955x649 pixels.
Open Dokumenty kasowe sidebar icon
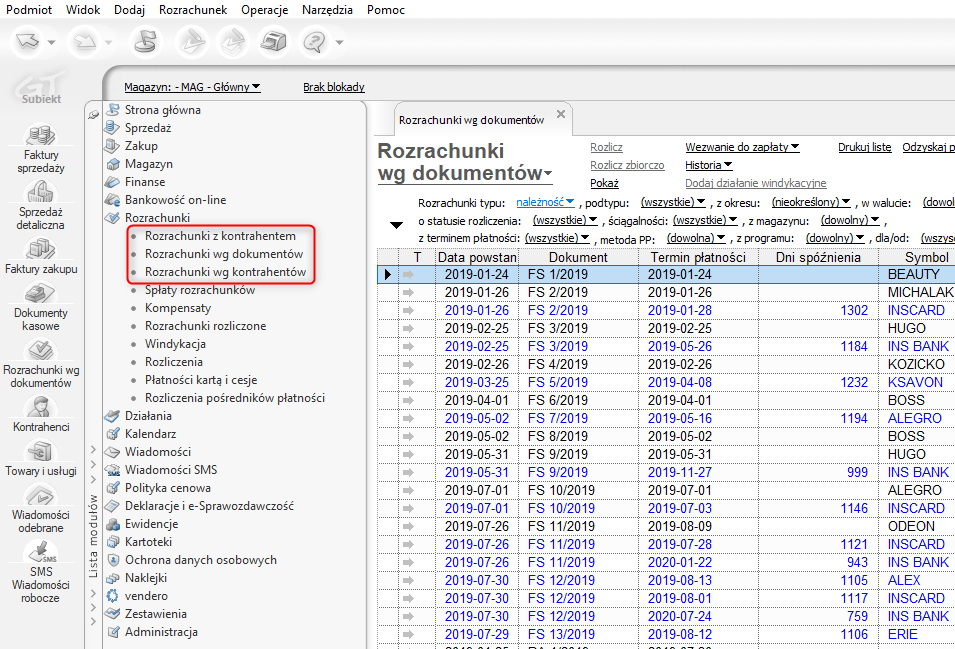40,294
